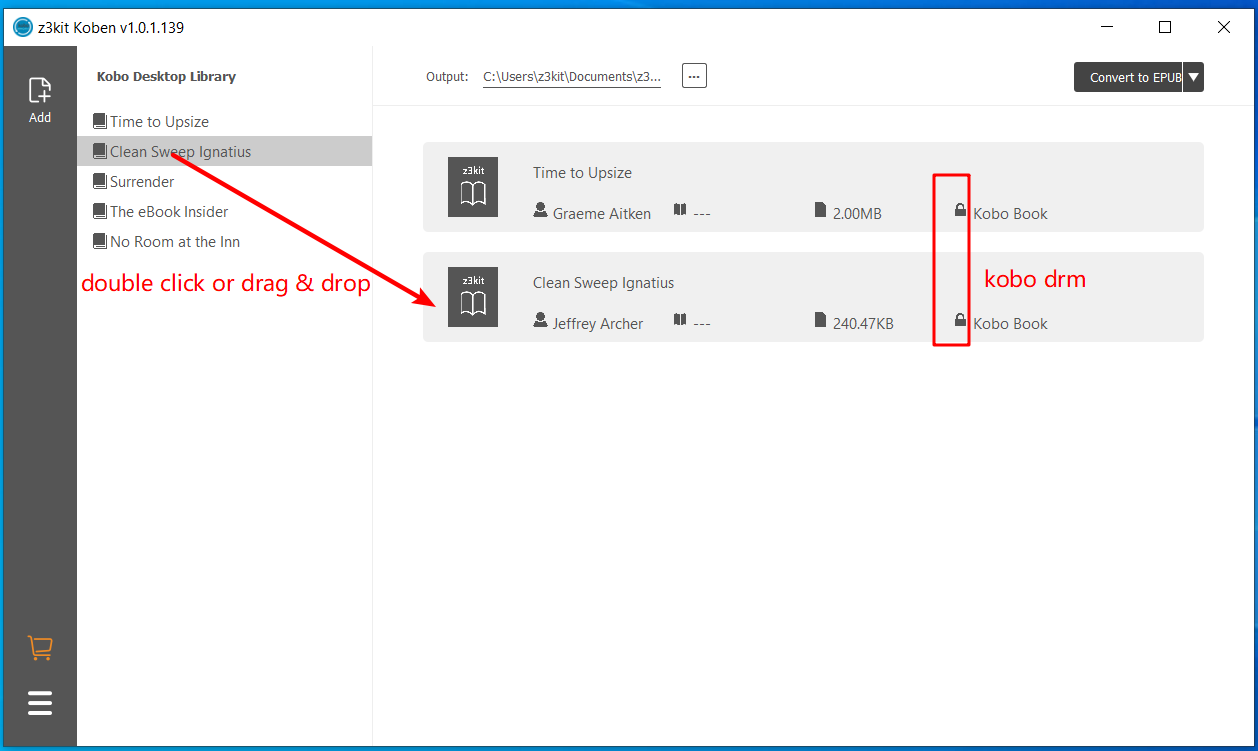Viewport: 1258px width, 751px height.
Task: Click the 240.47KB file size value
Action: coord(863,324)
